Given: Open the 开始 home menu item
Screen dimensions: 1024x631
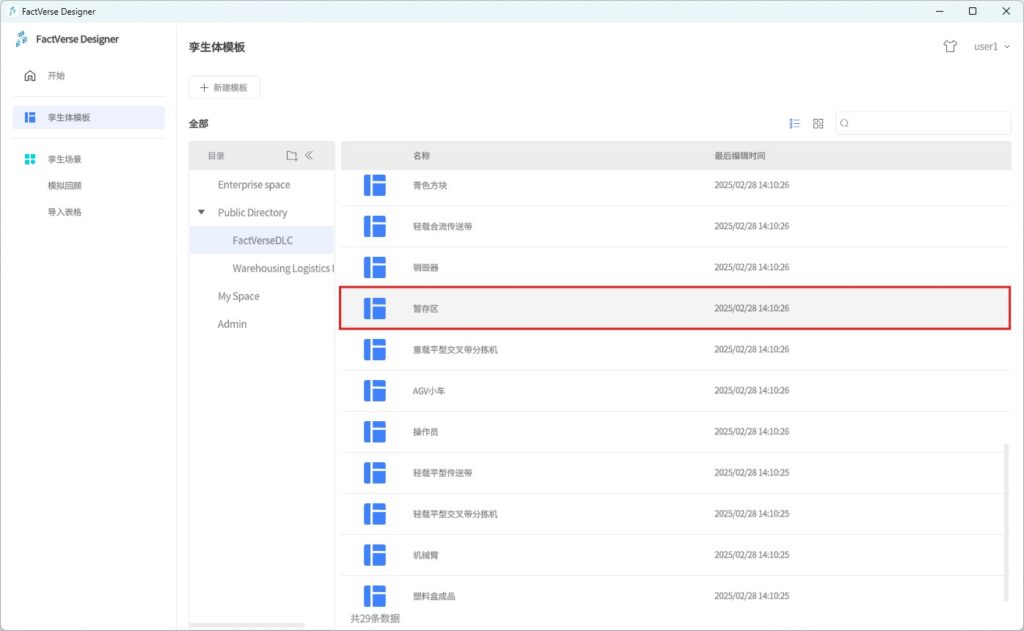Looking at the screenshot, I should [x=56, y=76].
